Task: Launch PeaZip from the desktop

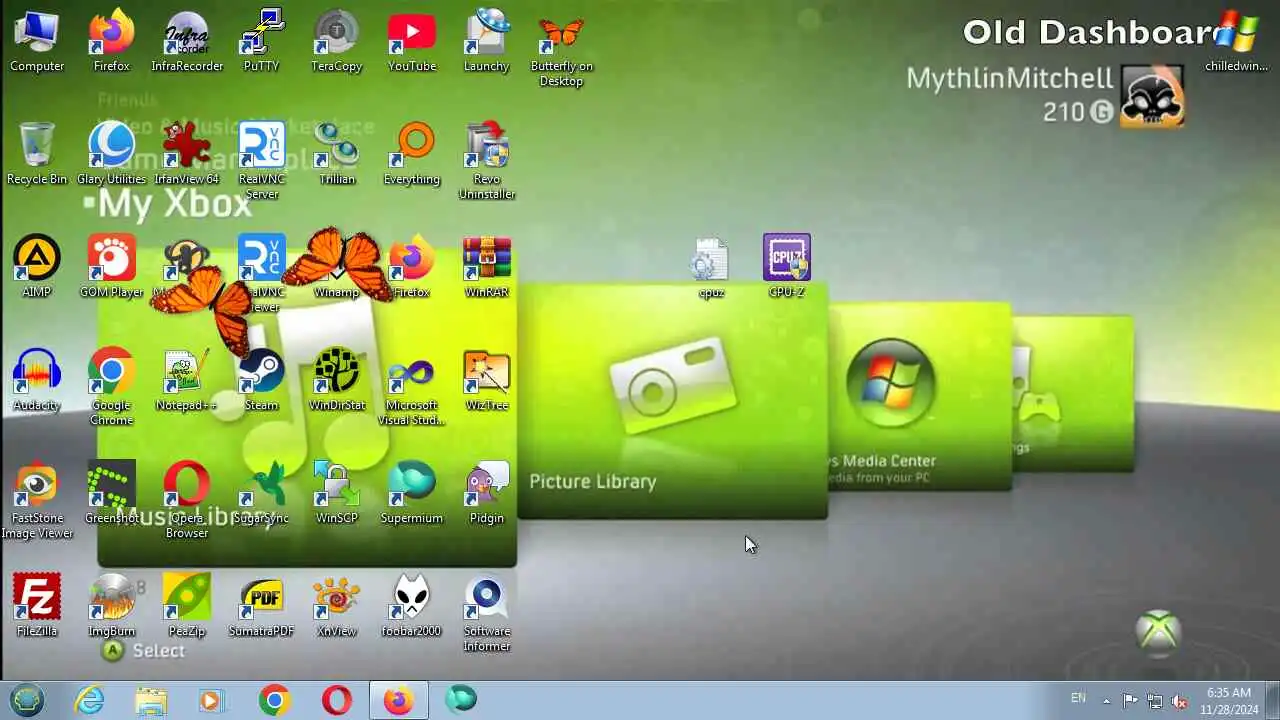Action: (x=187, y=606)
